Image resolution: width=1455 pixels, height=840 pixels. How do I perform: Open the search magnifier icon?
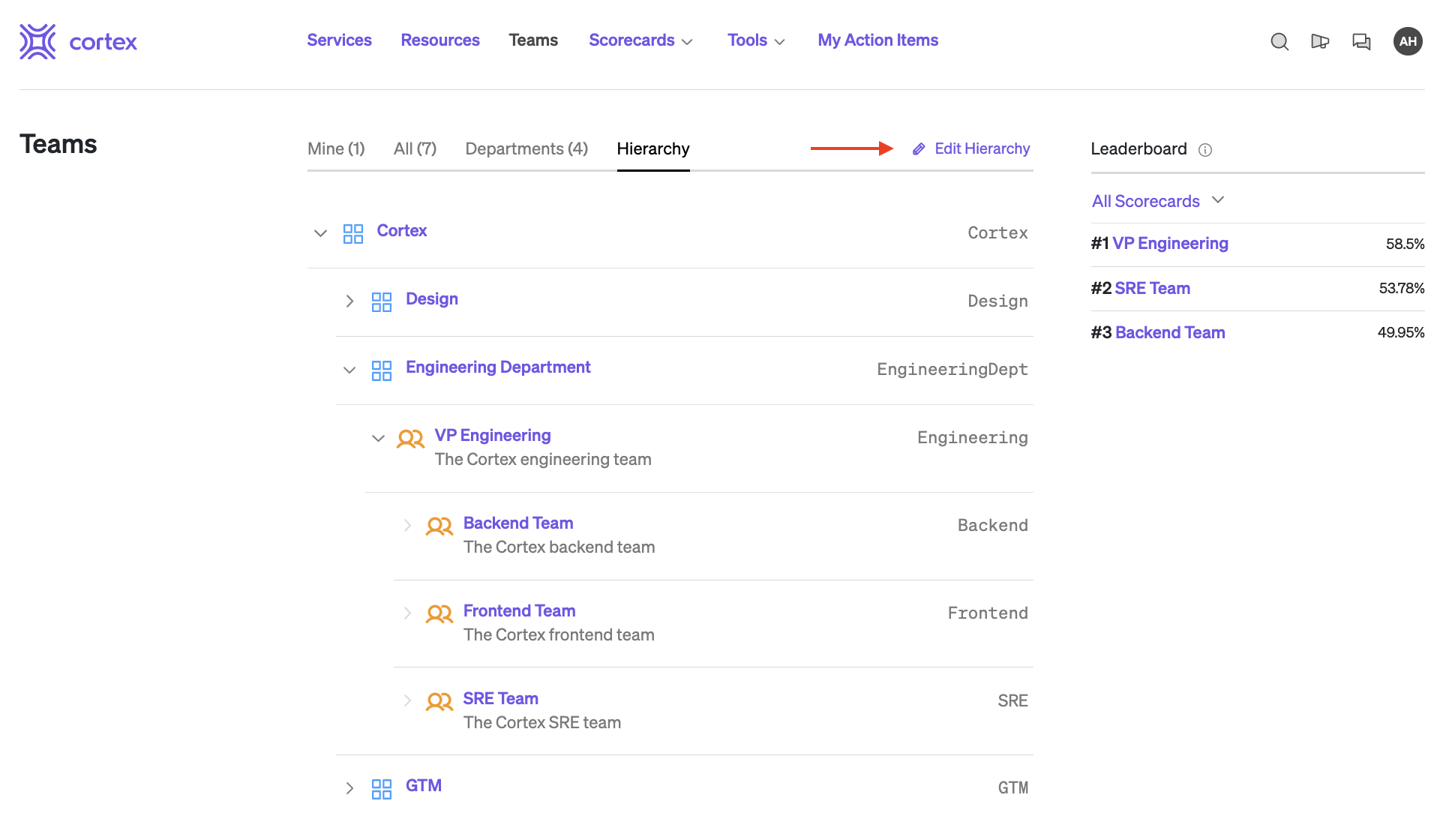(x=1279, y=41)
